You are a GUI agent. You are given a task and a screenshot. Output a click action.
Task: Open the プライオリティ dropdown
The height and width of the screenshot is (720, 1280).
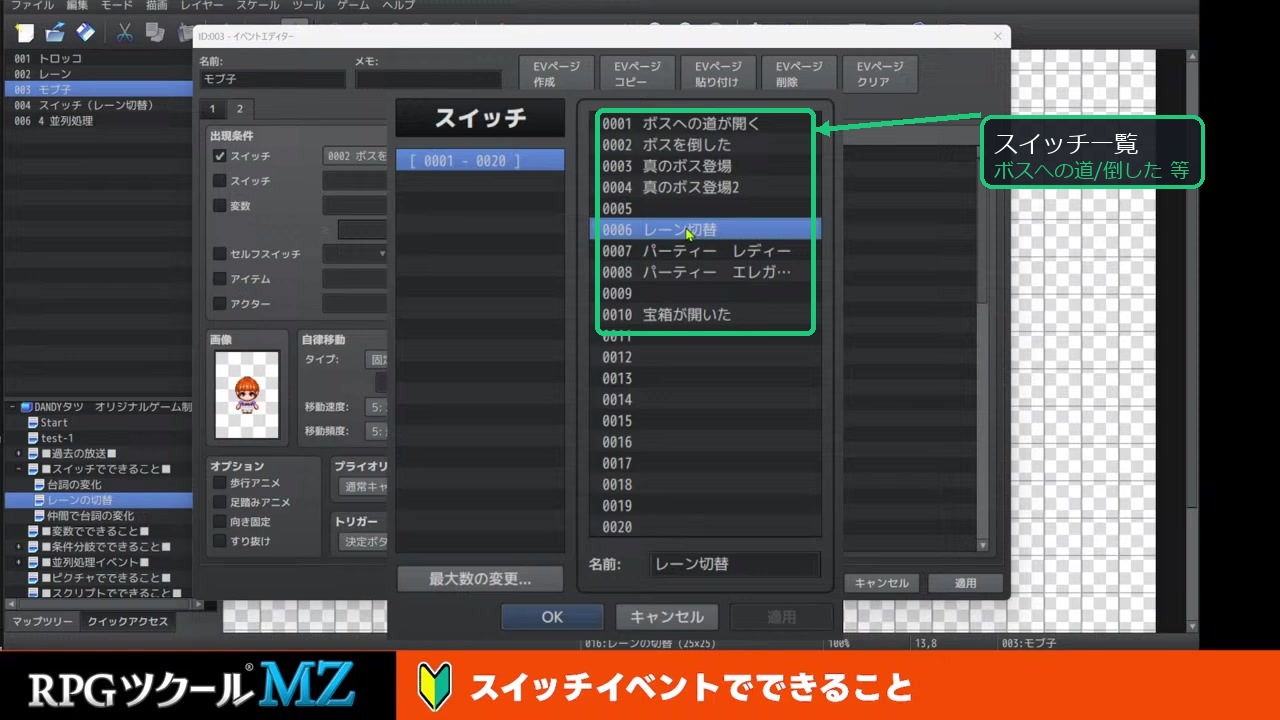click(363, 487)
